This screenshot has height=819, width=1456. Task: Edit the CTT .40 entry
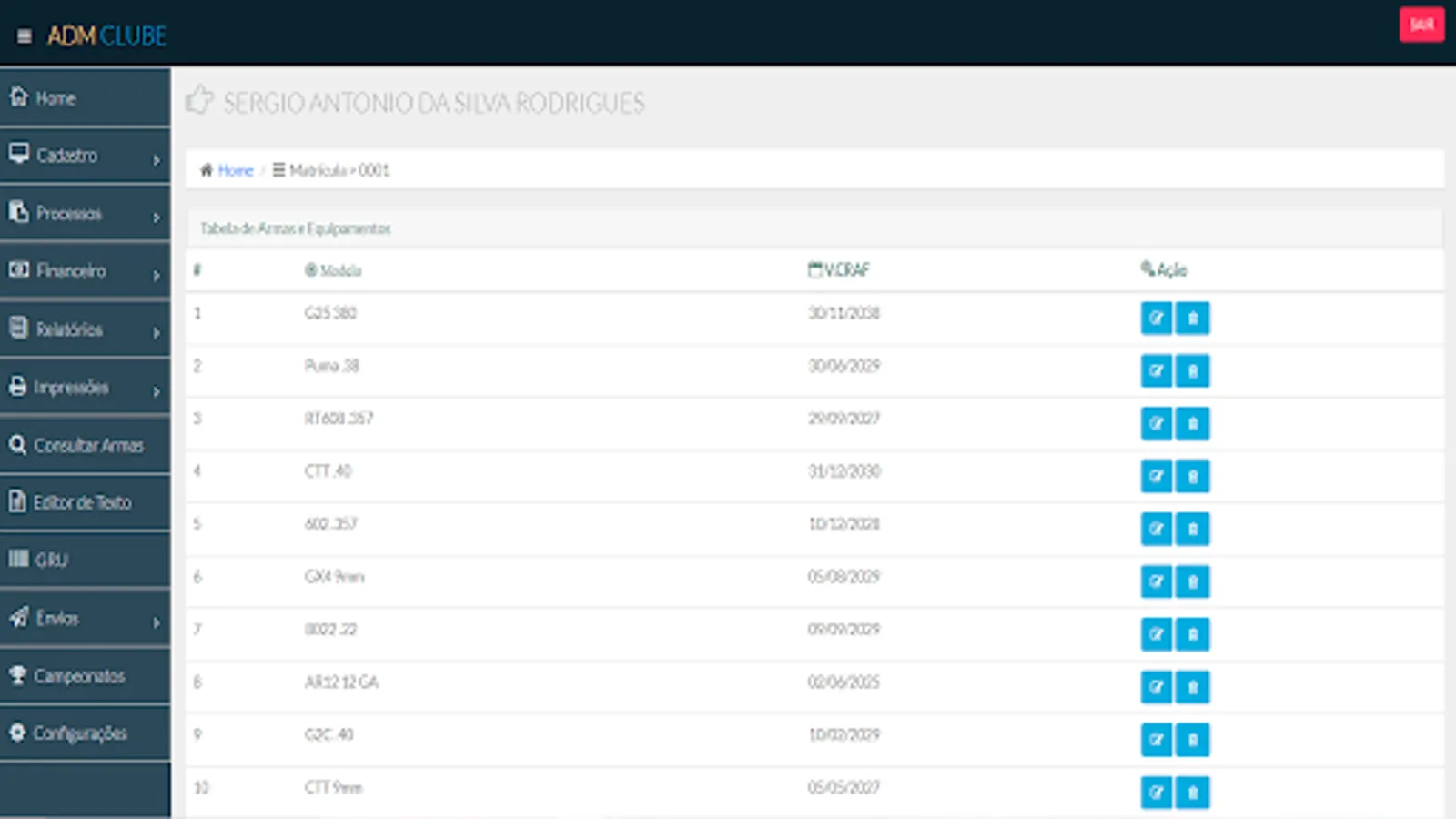[x=1156, y=477]
